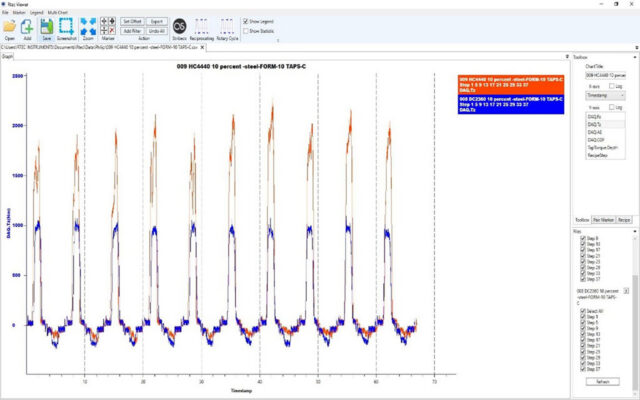Uncheck the Step 37 checkbox under the first file
Viewport: 640px width, 400px height.
(x=583, y=279)
